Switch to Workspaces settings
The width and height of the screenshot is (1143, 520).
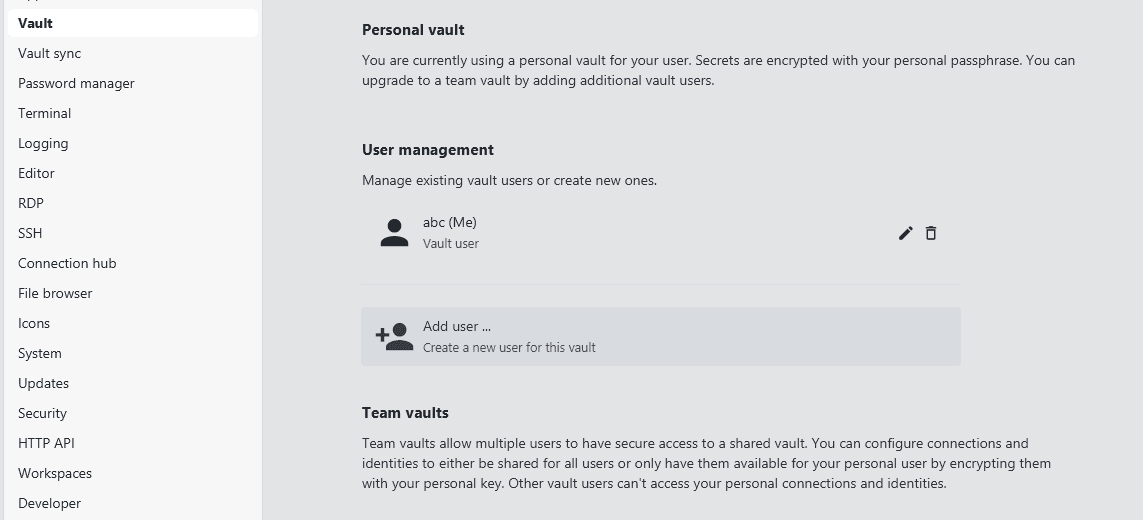click(x=55, y=473)
